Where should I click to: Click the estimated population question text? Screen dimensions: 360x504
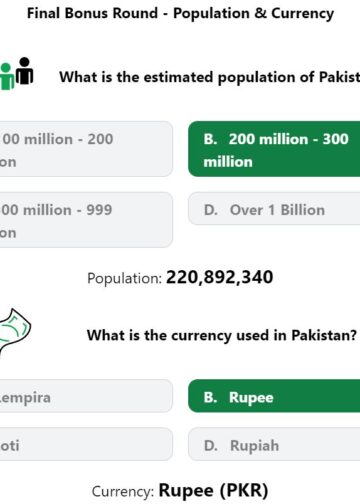pyautogui.click(x=210, y=77)
